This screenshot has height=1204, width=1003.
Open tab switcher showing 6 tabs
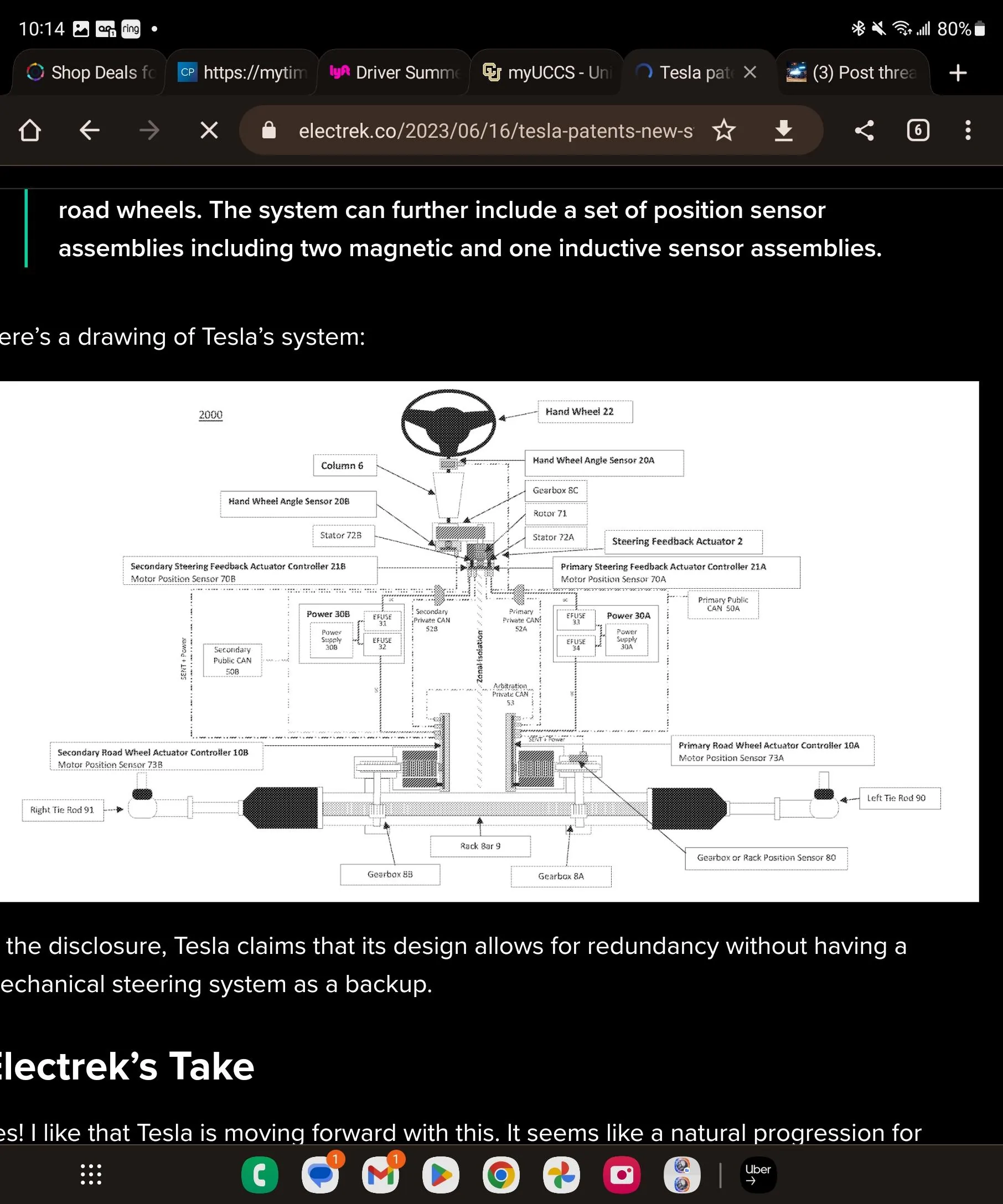click(x=918, y=131)
